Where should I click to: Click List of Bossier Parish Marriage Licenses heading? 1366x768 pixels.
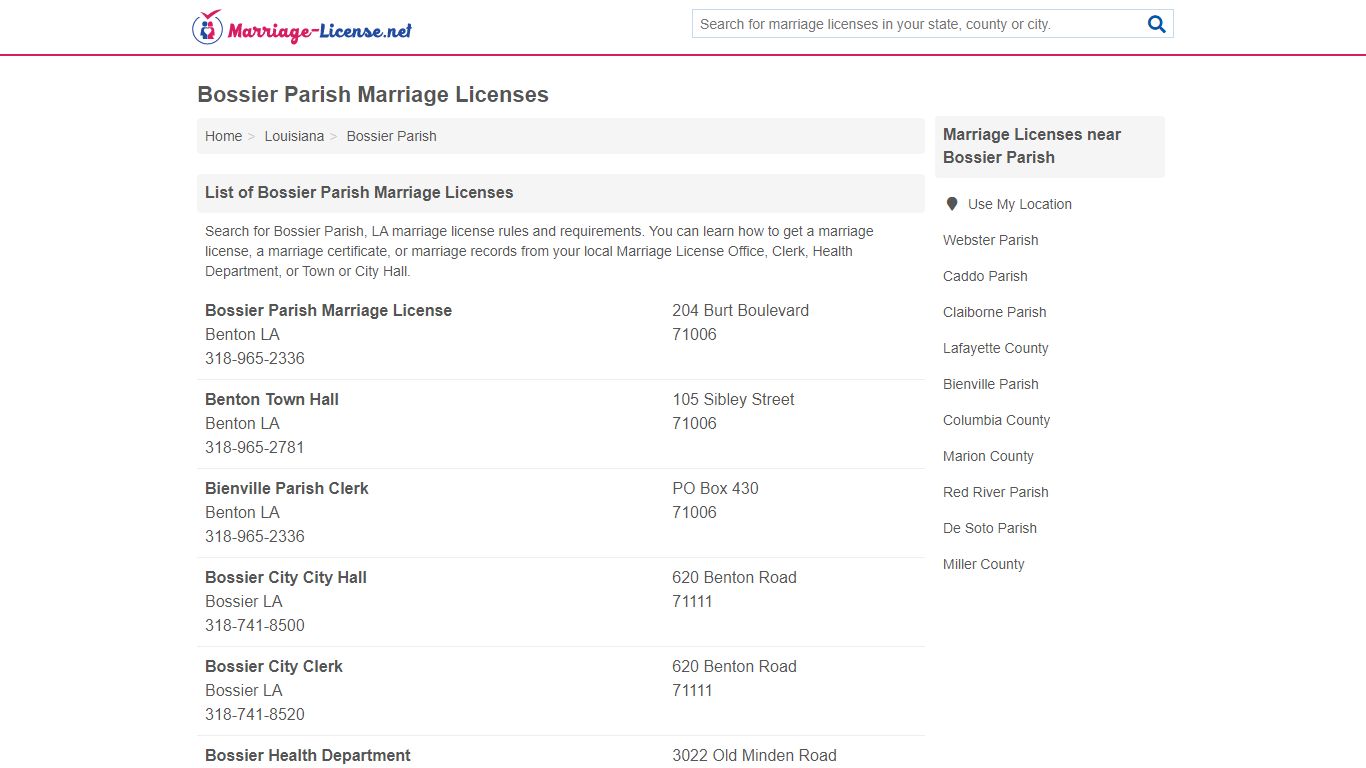click(359, 192)
